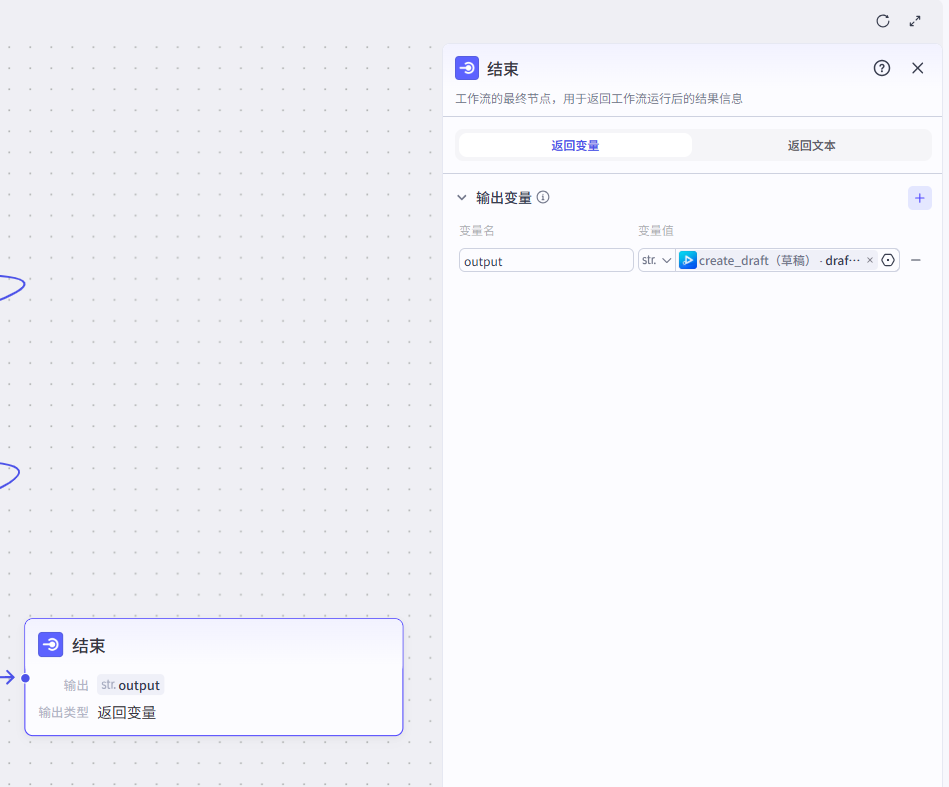Click the hexagon variable selector icon
Screen dimensions: 949x787
pyautogui.click(x=888, y=260)
